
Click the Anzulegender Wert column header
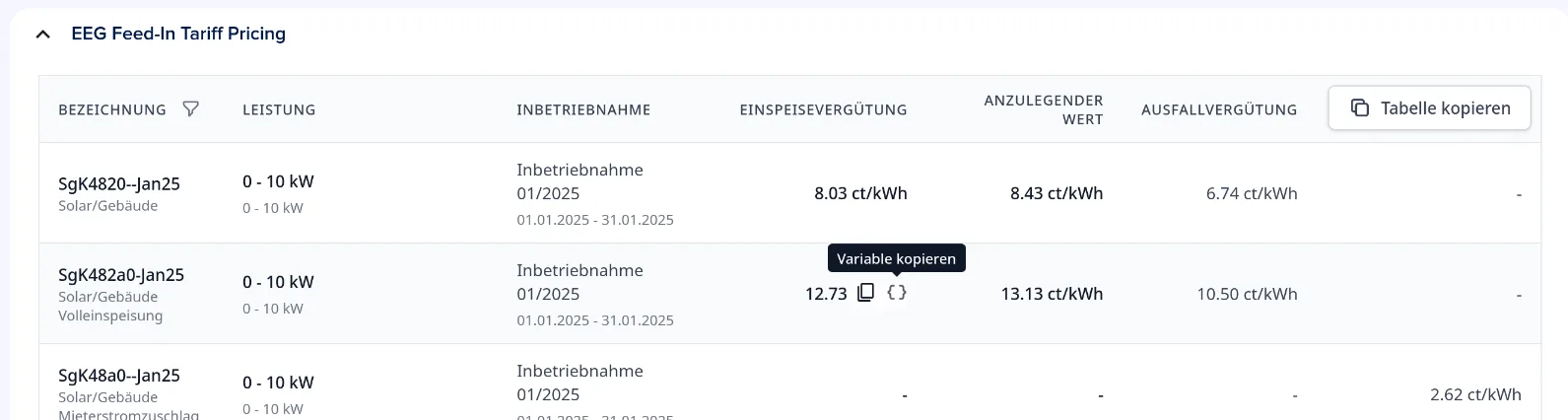[x=1044, y=109]
